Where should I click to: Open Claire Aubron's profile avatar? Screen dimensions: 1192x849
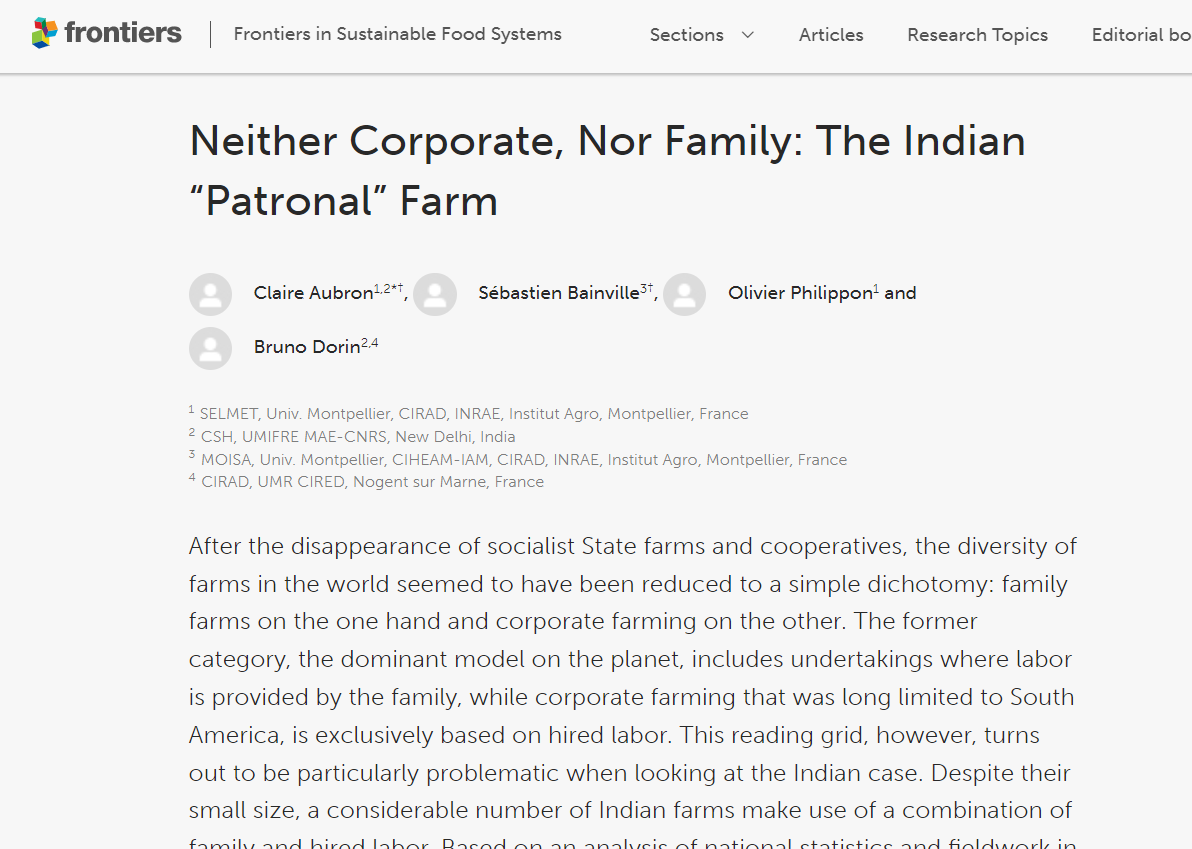click(x=210, y=294)
